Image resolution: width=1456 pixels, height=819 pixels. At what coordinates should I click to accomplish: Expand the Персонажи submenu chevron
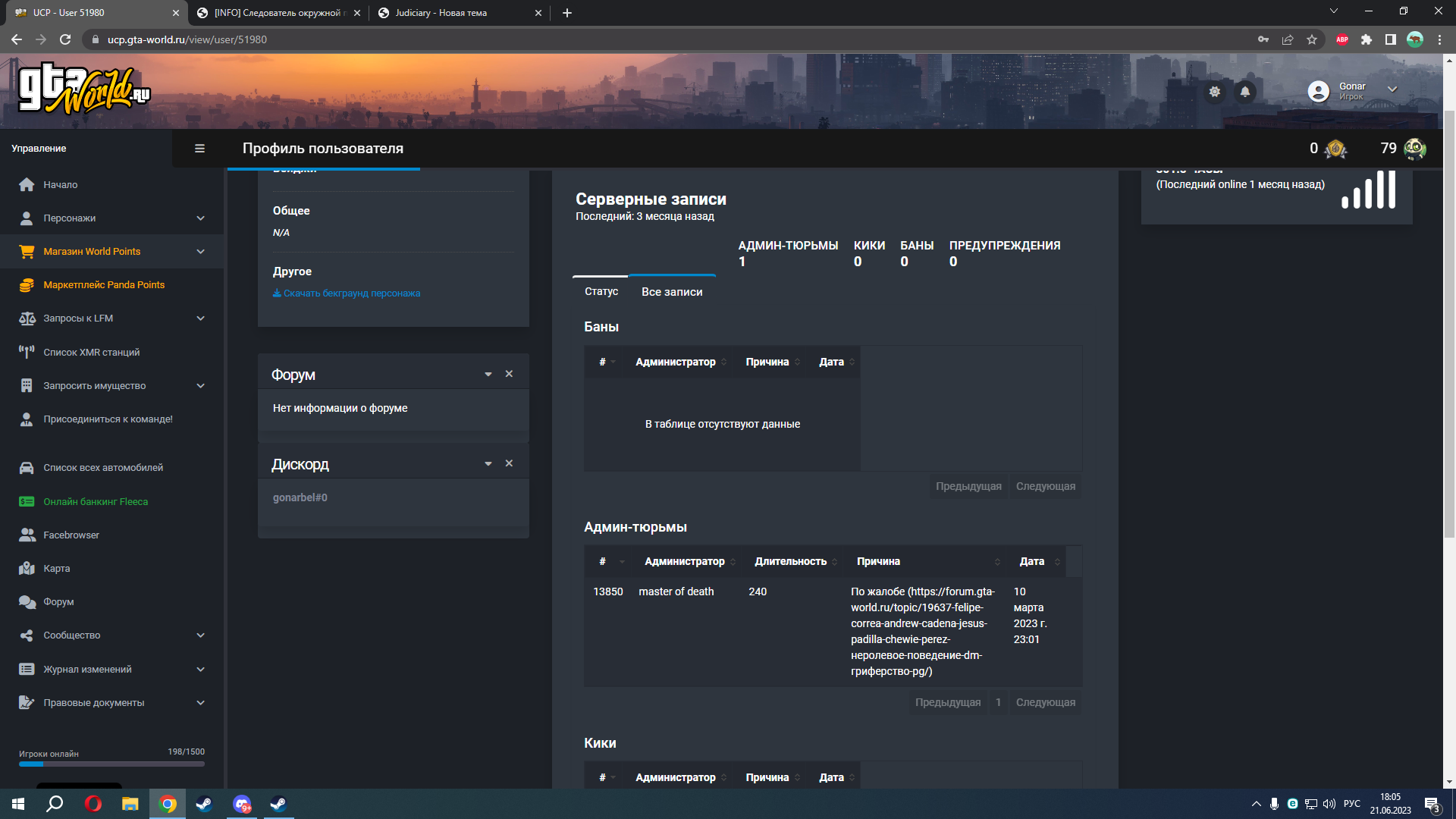pyautogui.click(x=201, y=218)
